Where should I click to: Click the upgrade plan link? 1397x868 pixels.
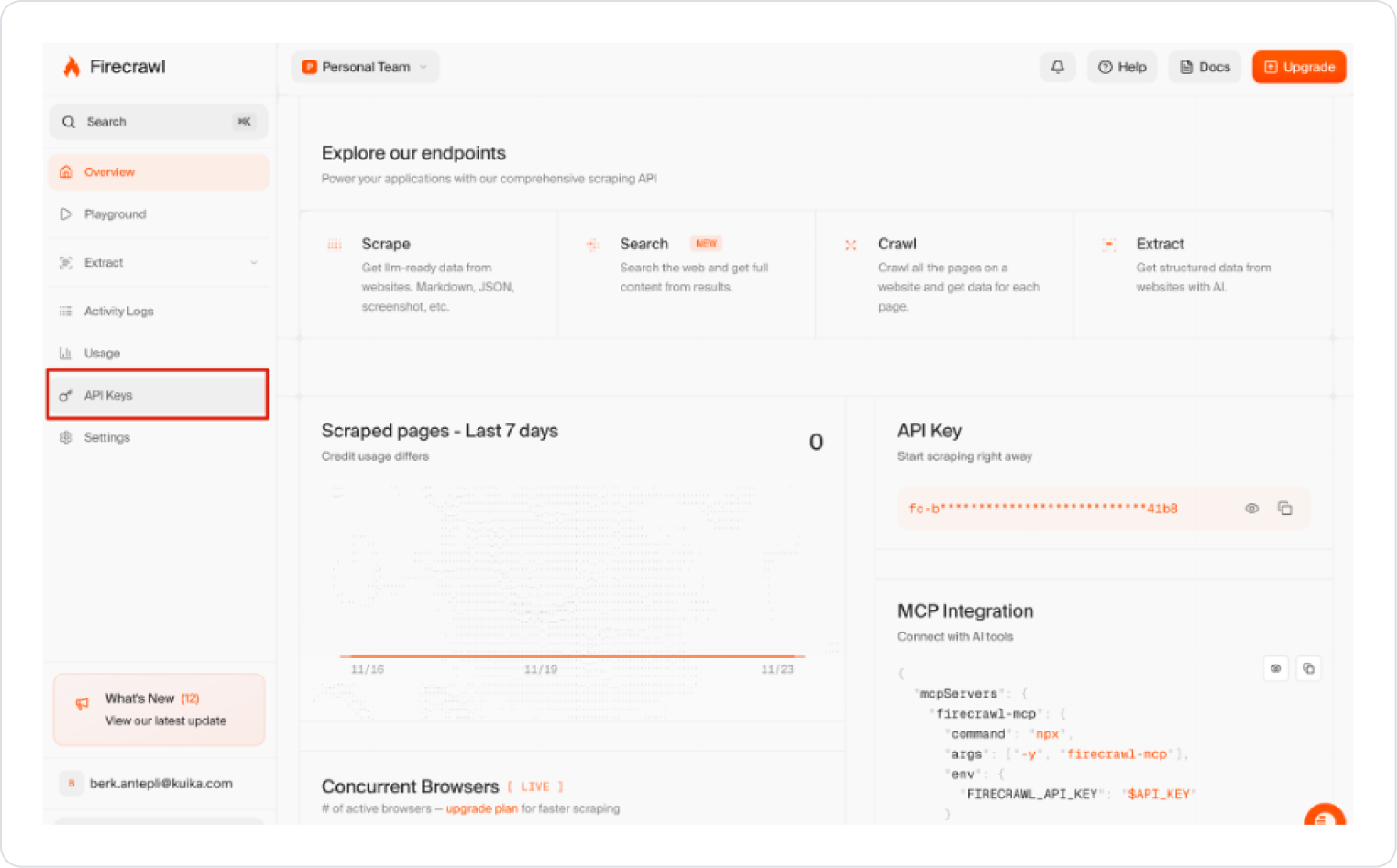pyautogui.click(x=482, y=809)
